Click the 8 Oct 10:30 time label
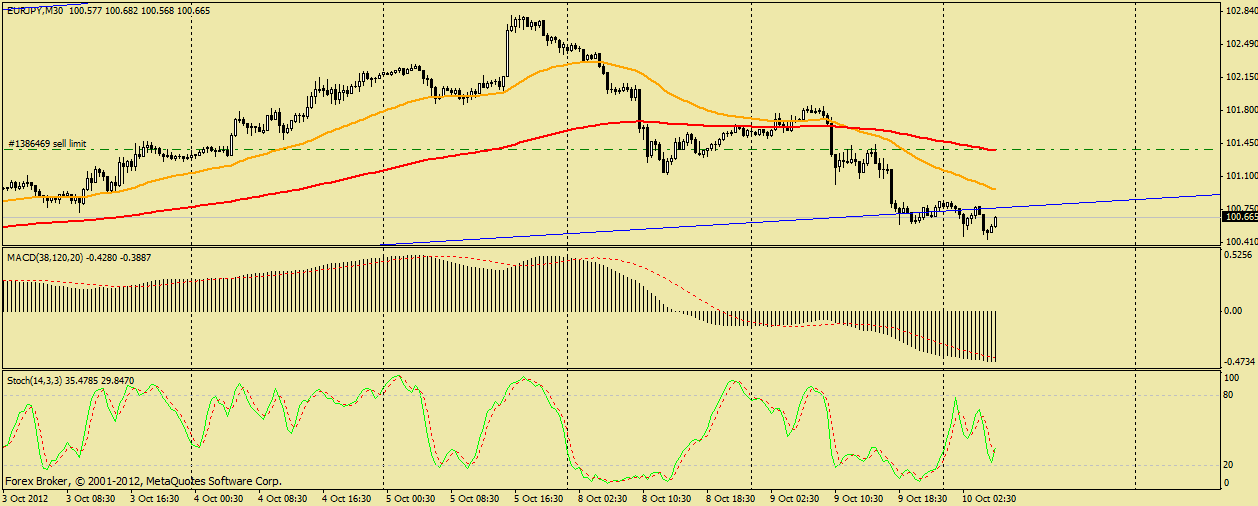 coord(666,497)
